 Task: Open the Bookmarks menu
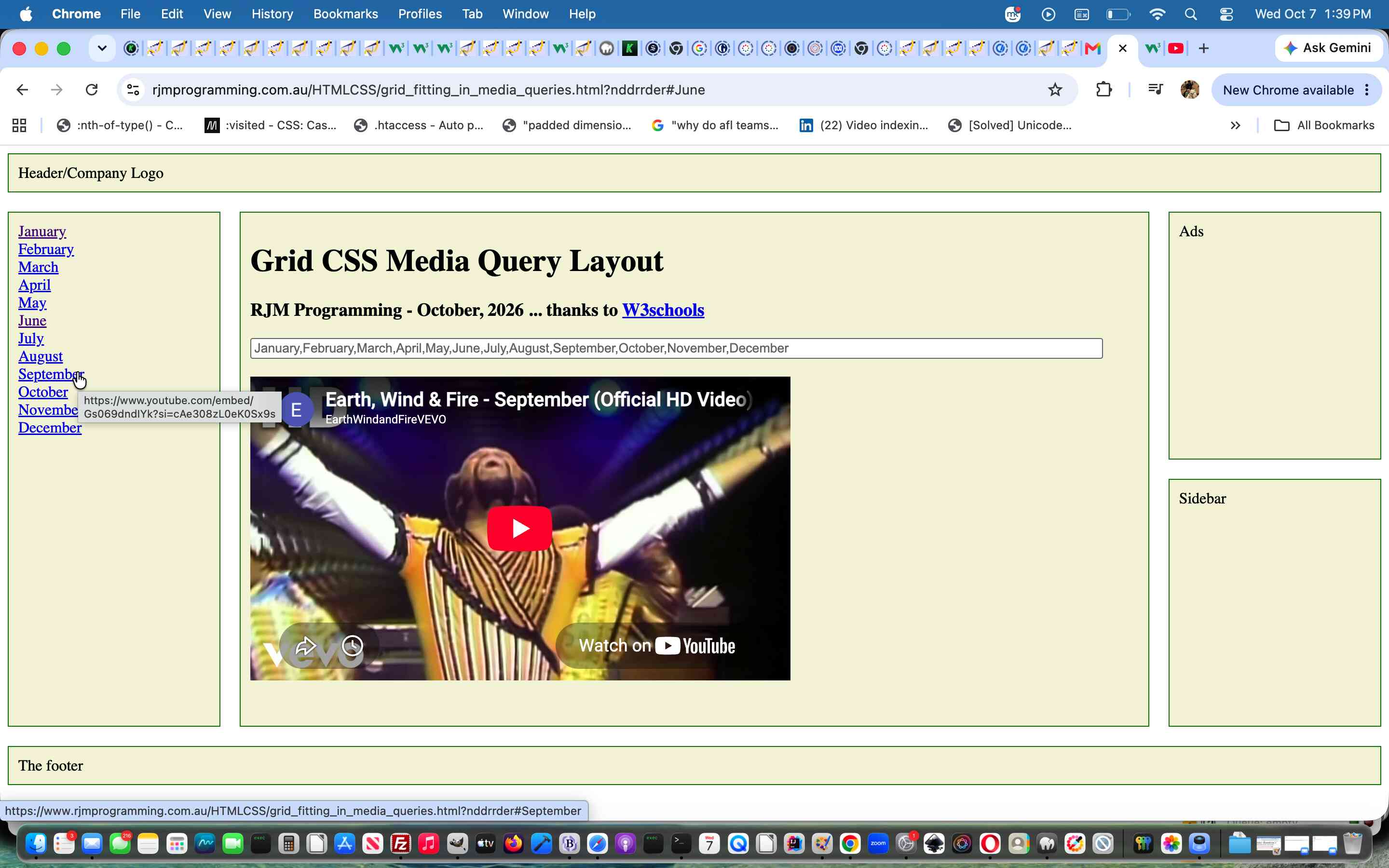coord(345,14)
